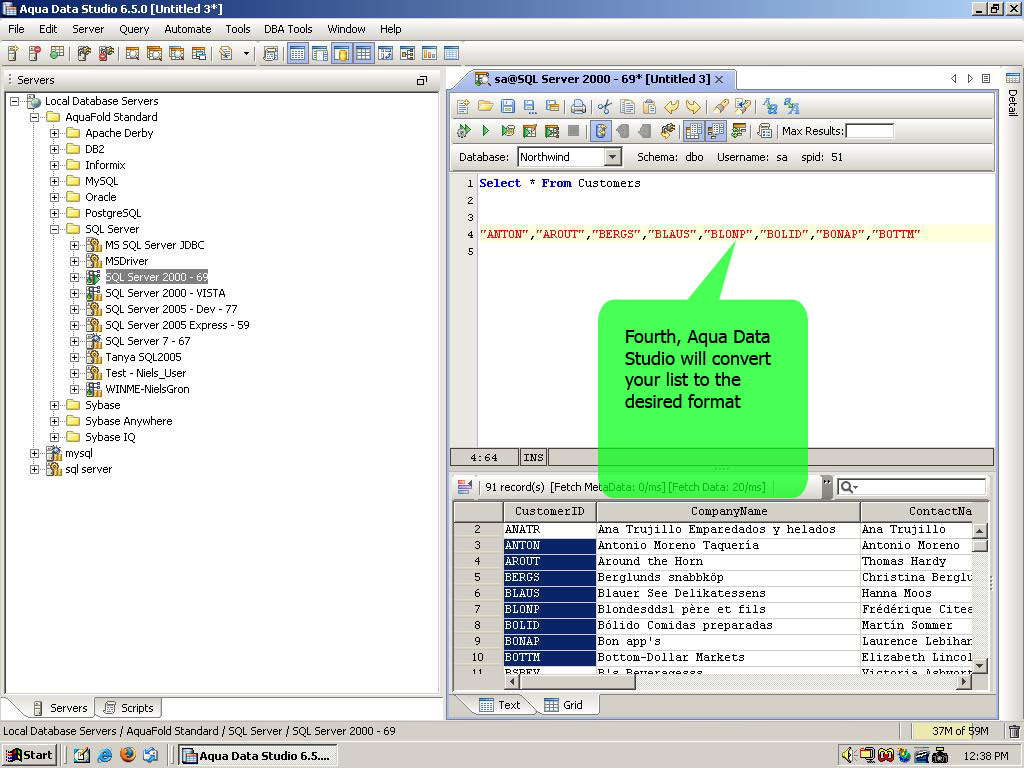Click the Paste clipboard icon
Screen dimensions: 1024x768
point(649,106)
